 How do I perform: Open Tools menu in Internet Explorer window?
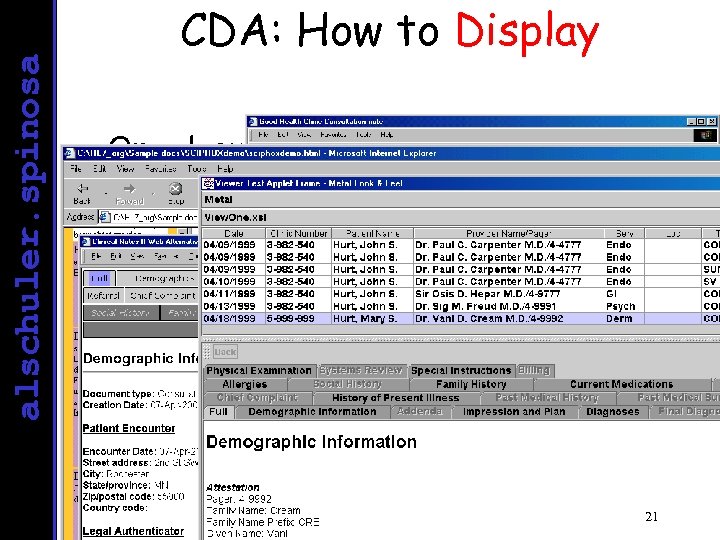[197, 169]
